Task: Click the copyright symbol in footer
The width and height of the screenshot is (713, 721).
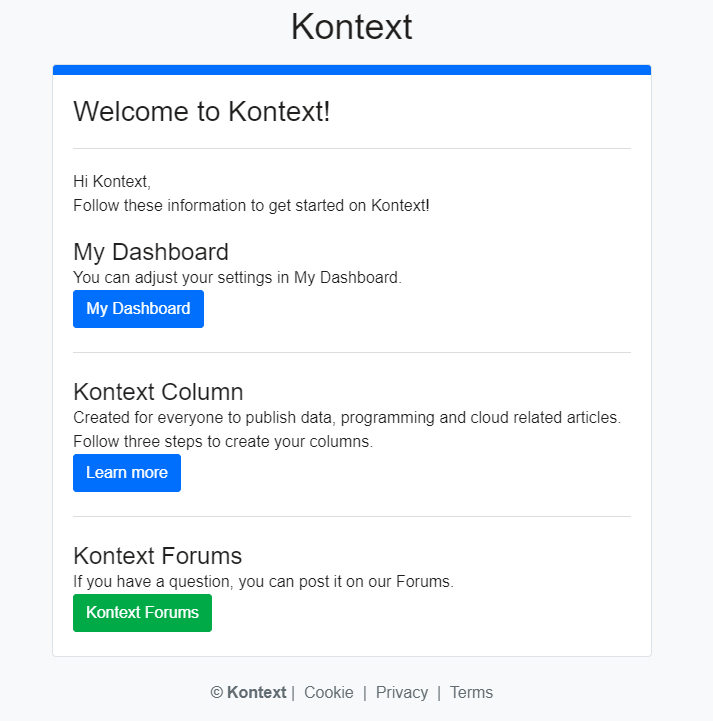Action: click(217, 692)
